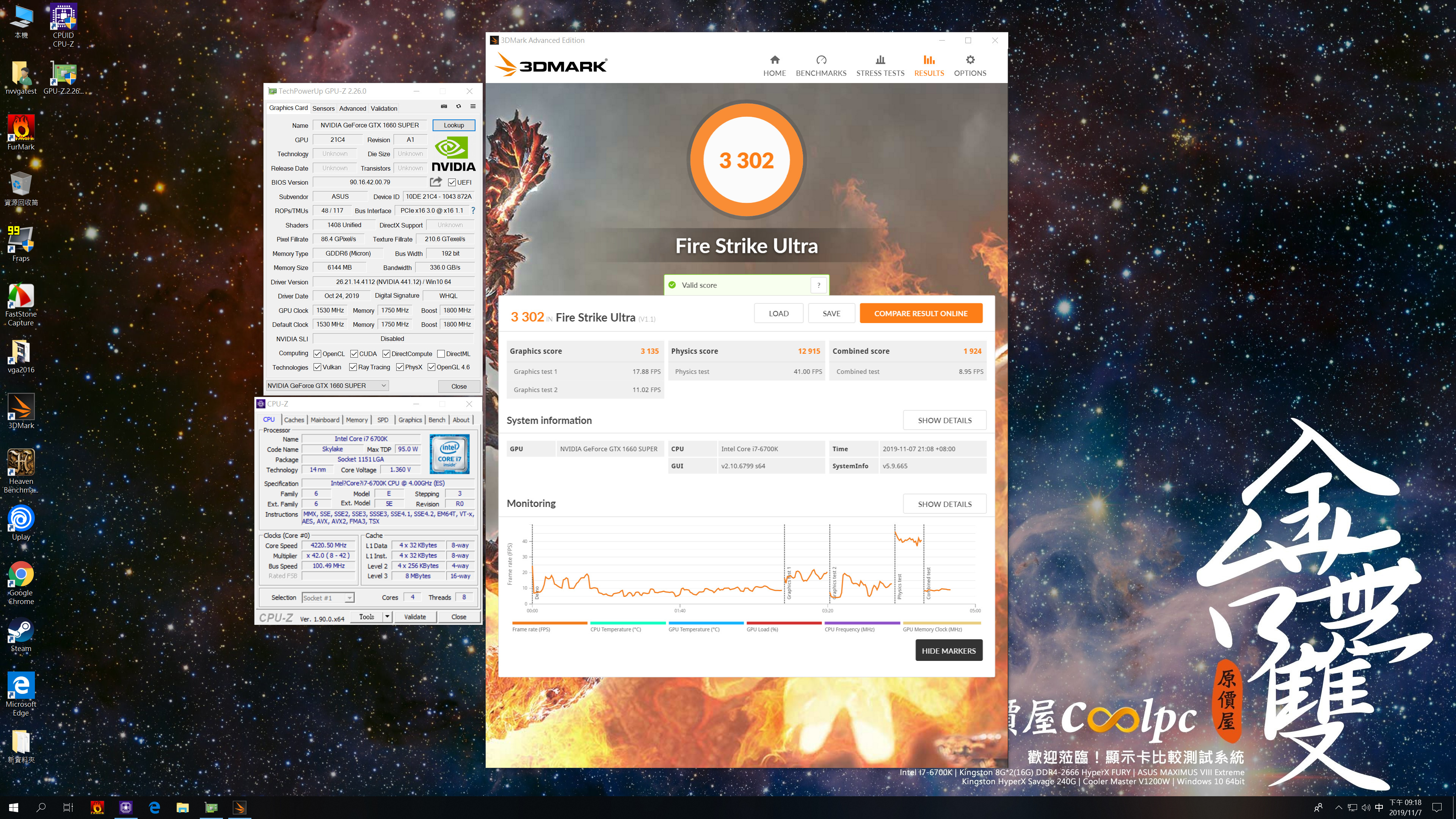The image size is (1456, 819).
Task: Click GPU-Z refresh icon
Action: click(458, 106)
